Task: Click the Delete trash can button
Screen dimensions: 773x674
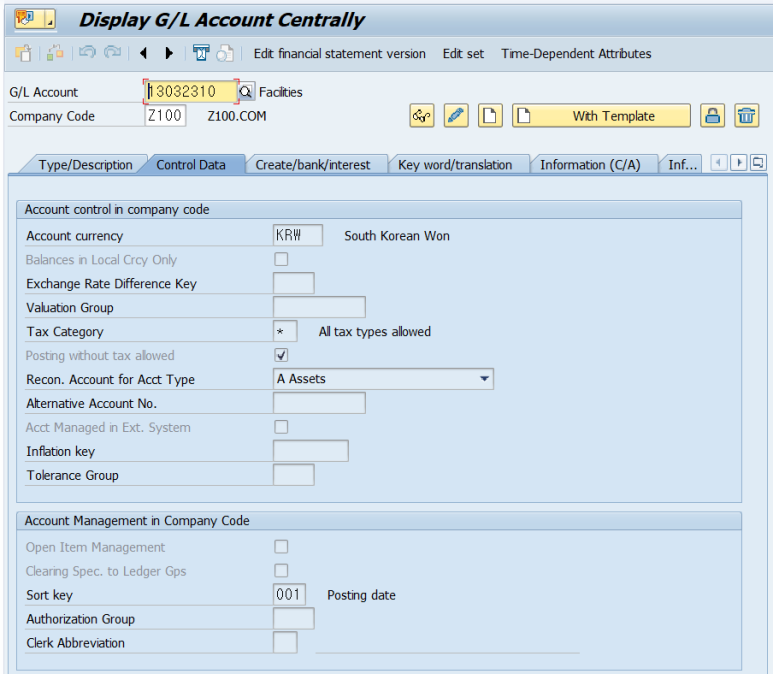Action: [746, 116]
